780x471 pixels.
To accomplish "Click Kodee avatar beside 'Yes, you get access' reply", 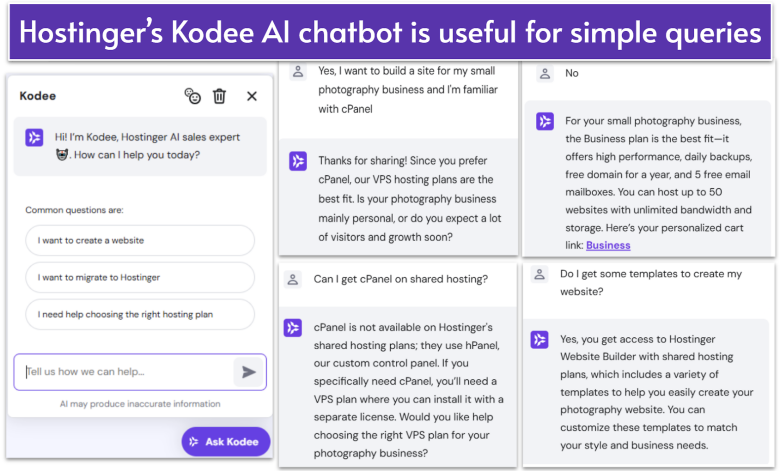I will tap(539, 340).
